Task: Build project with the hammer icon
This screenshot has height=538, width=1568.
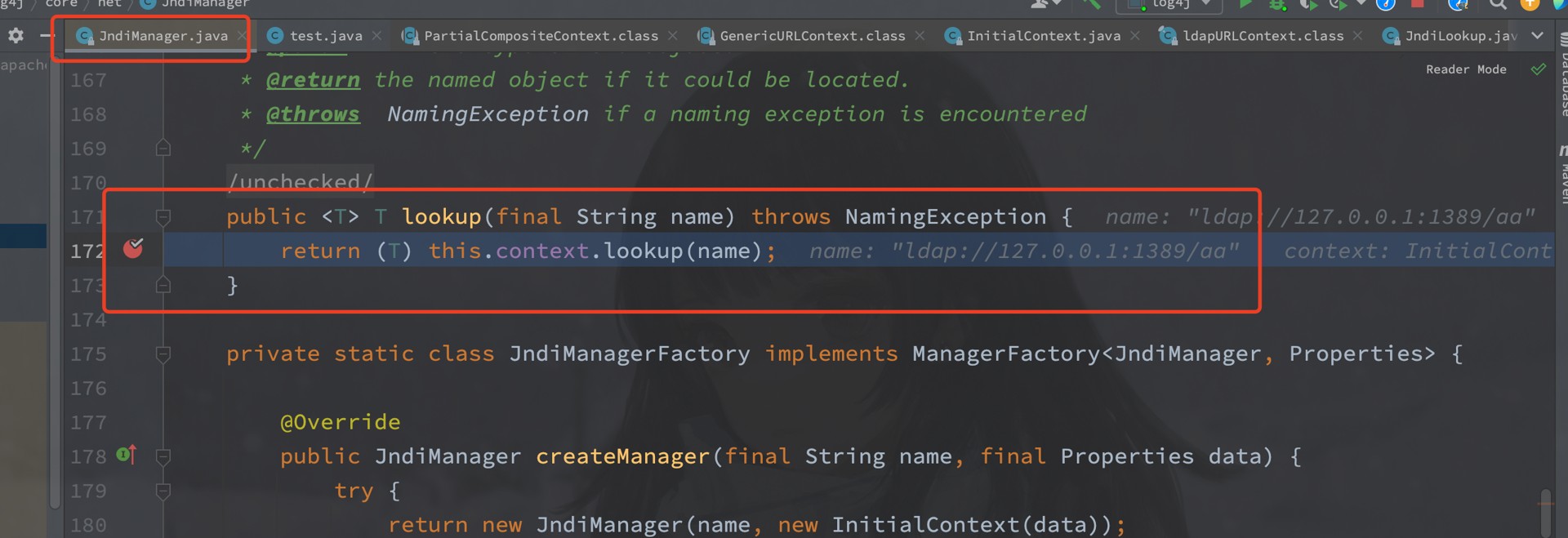Action: pos(1092,4)
